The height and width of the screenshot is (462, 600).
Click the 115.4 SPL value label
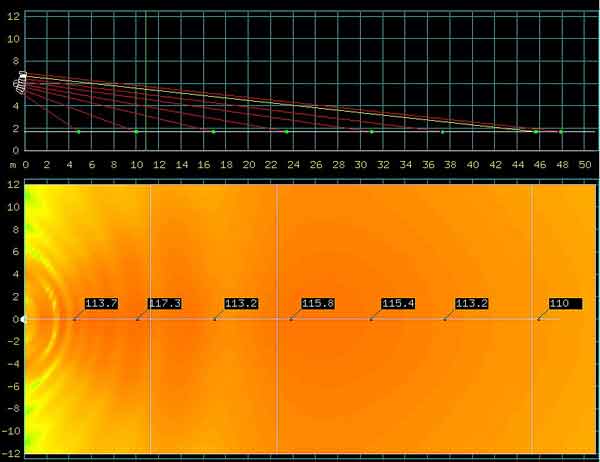pyautogui.click(x=398, y=304)
